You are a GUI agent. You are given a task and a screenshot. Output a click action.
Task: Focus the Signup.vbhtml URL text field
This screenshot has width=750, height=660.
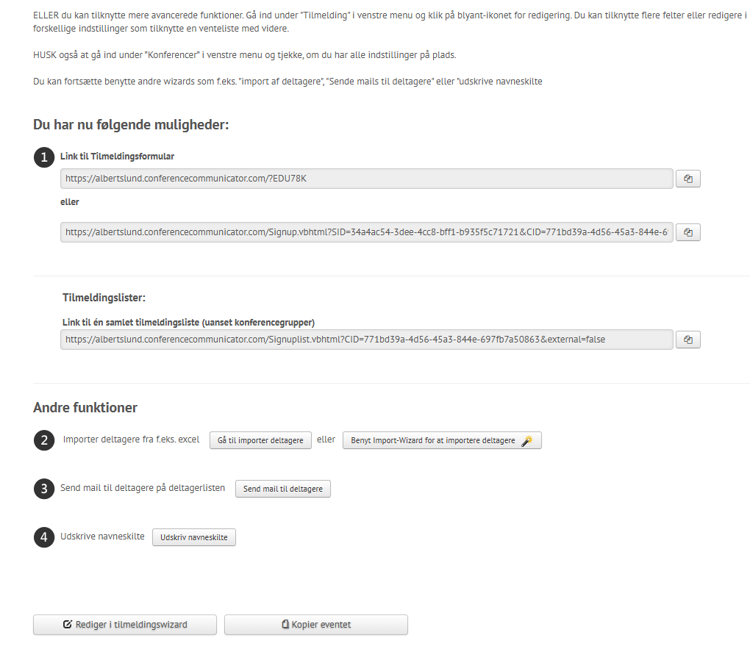pyautogui.click(x=366, y=232)
